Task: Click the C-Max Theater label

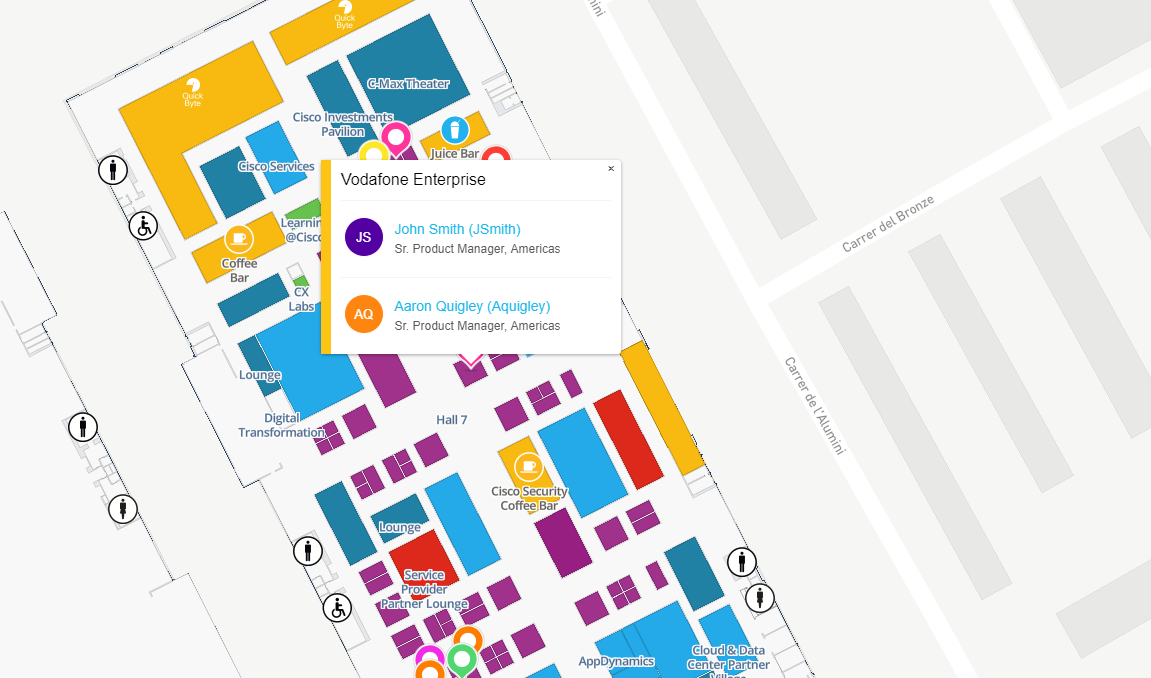Action: coord(408,84)
